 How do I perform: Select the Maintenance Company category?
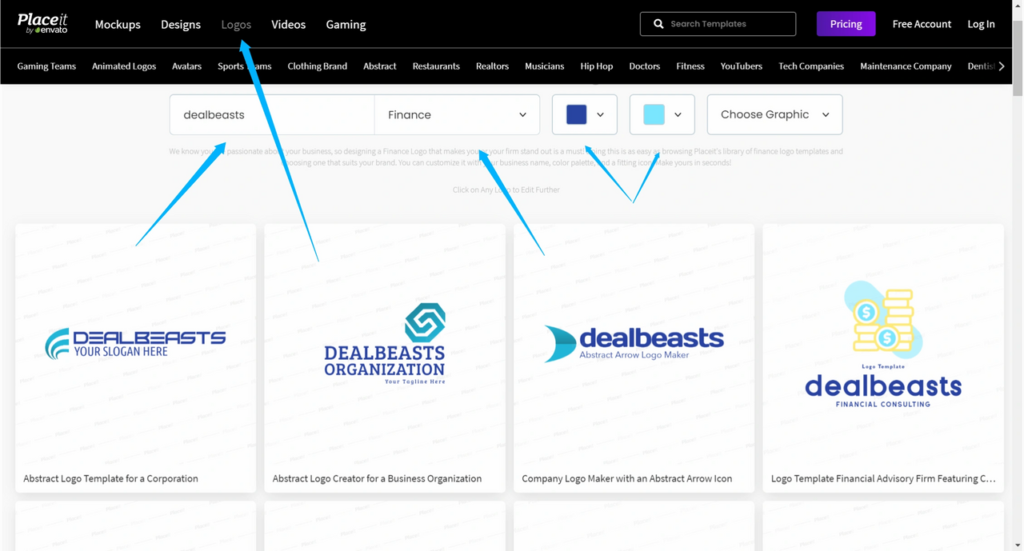tap(905, 66)
